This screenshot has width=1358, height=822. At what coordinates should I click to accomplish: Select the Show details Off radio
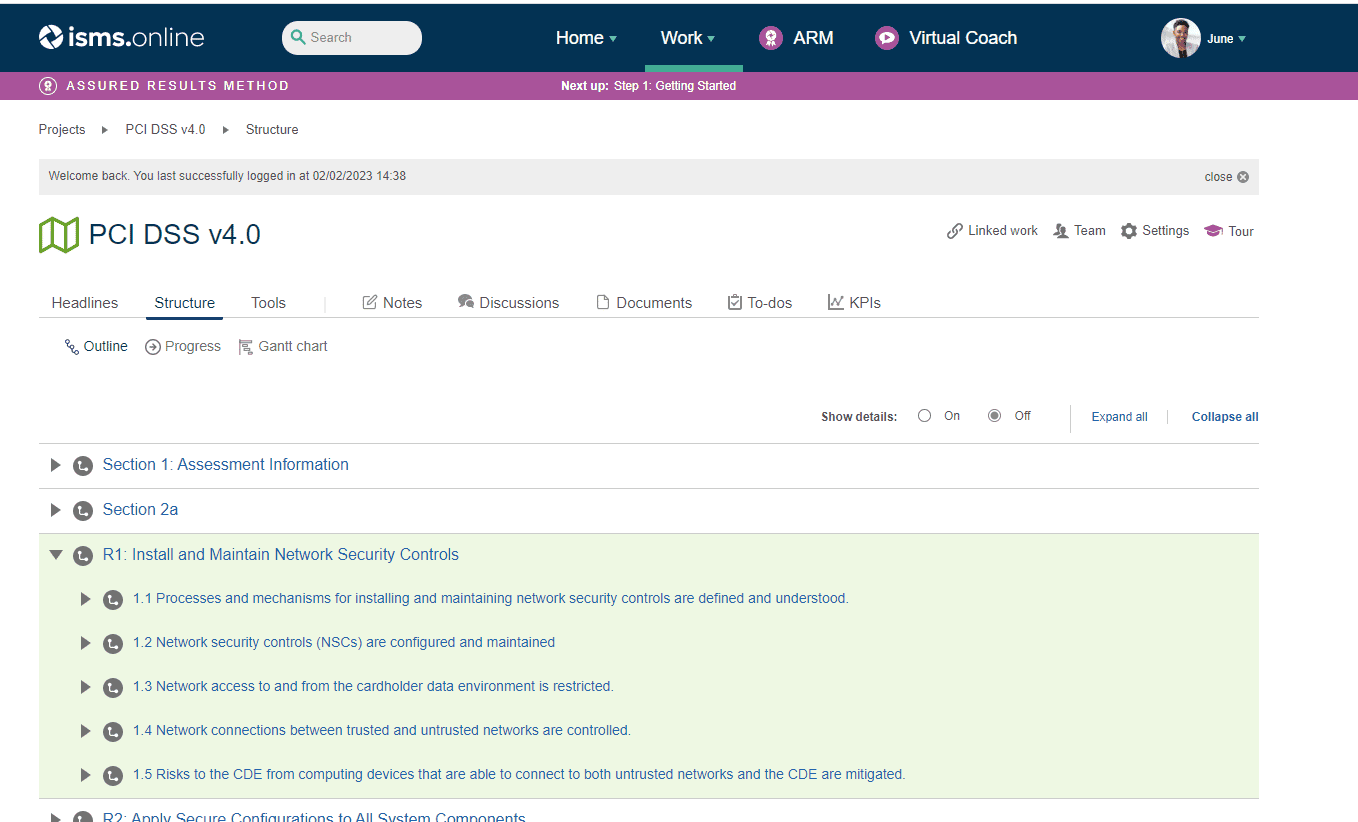point(994,416)
